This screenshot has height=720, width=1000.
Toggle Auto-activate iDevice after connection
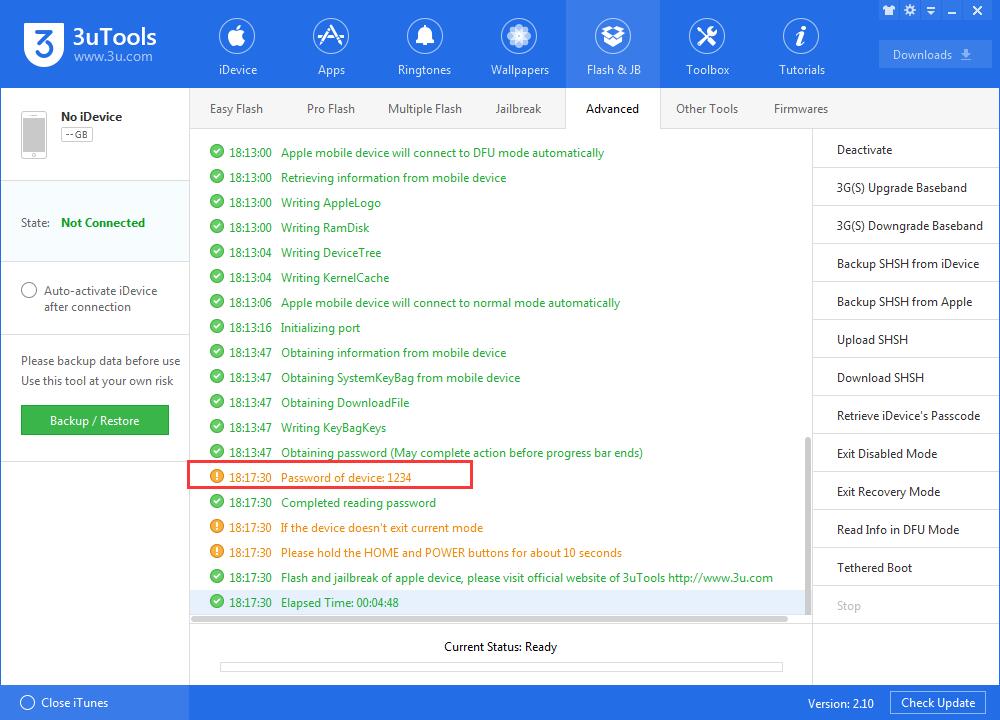(x=29, y=290)
